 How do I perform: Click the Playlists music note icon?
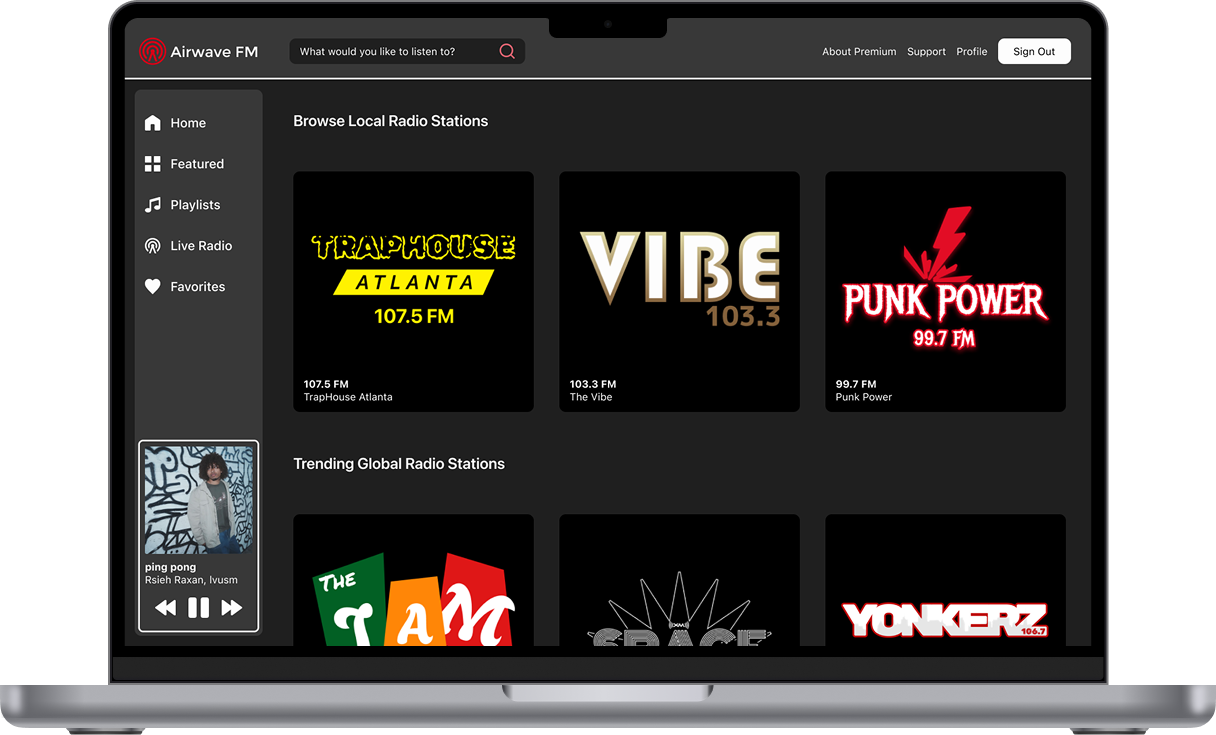coord(153,205)
